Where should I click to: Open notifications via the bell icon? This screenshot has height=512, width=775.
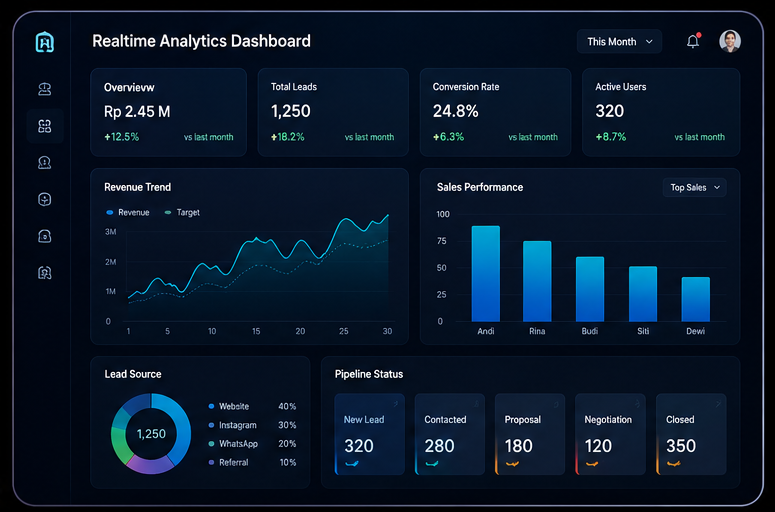693,41
